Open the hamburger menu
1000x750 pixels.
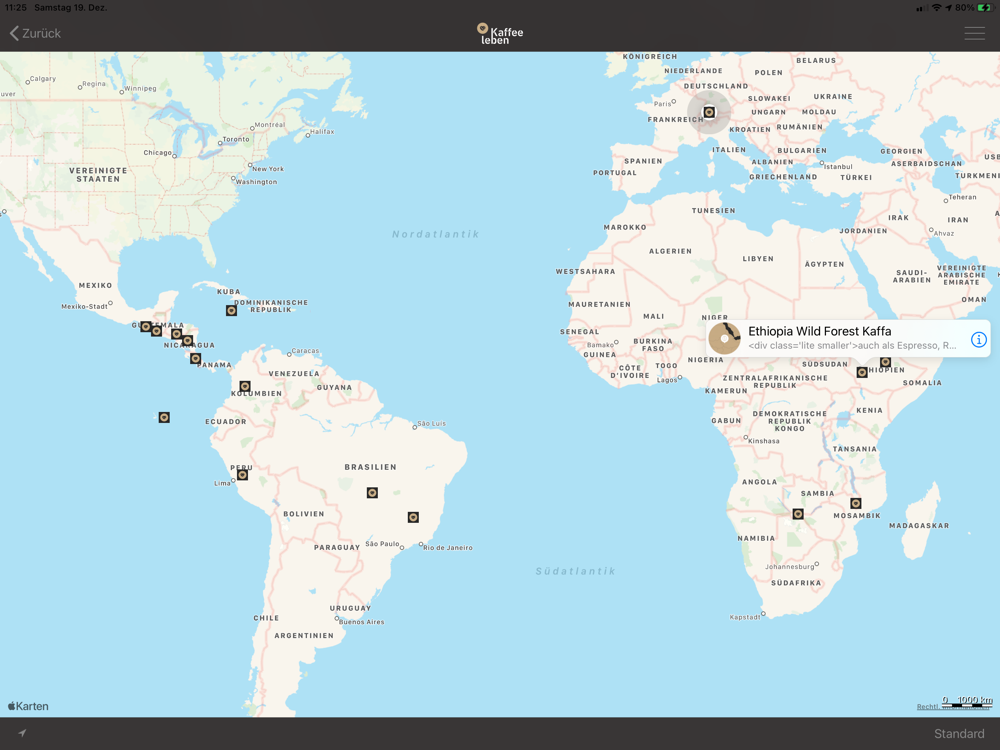974,33
